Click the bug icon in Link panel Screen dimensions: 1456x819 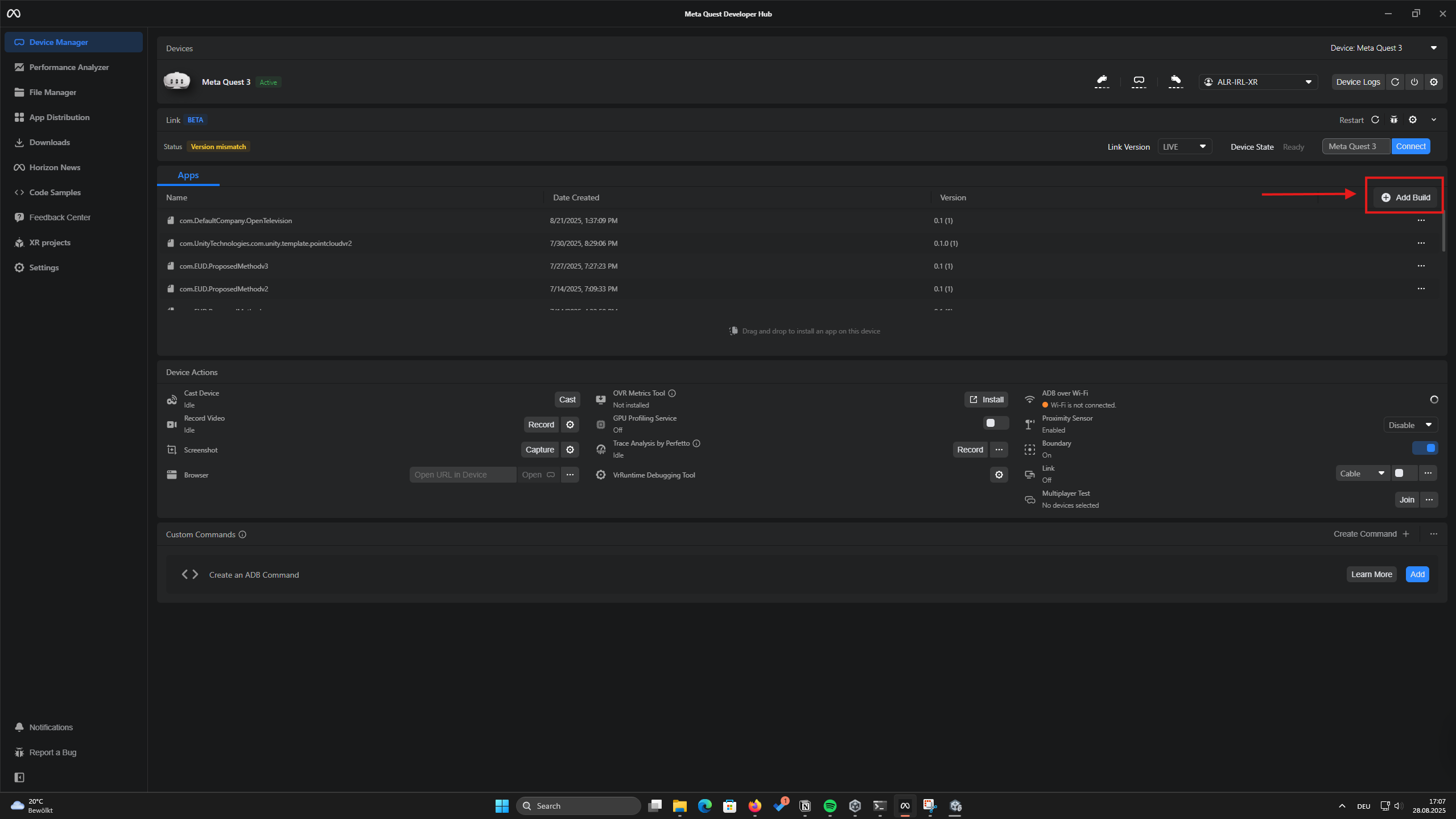coord(1393,120)
